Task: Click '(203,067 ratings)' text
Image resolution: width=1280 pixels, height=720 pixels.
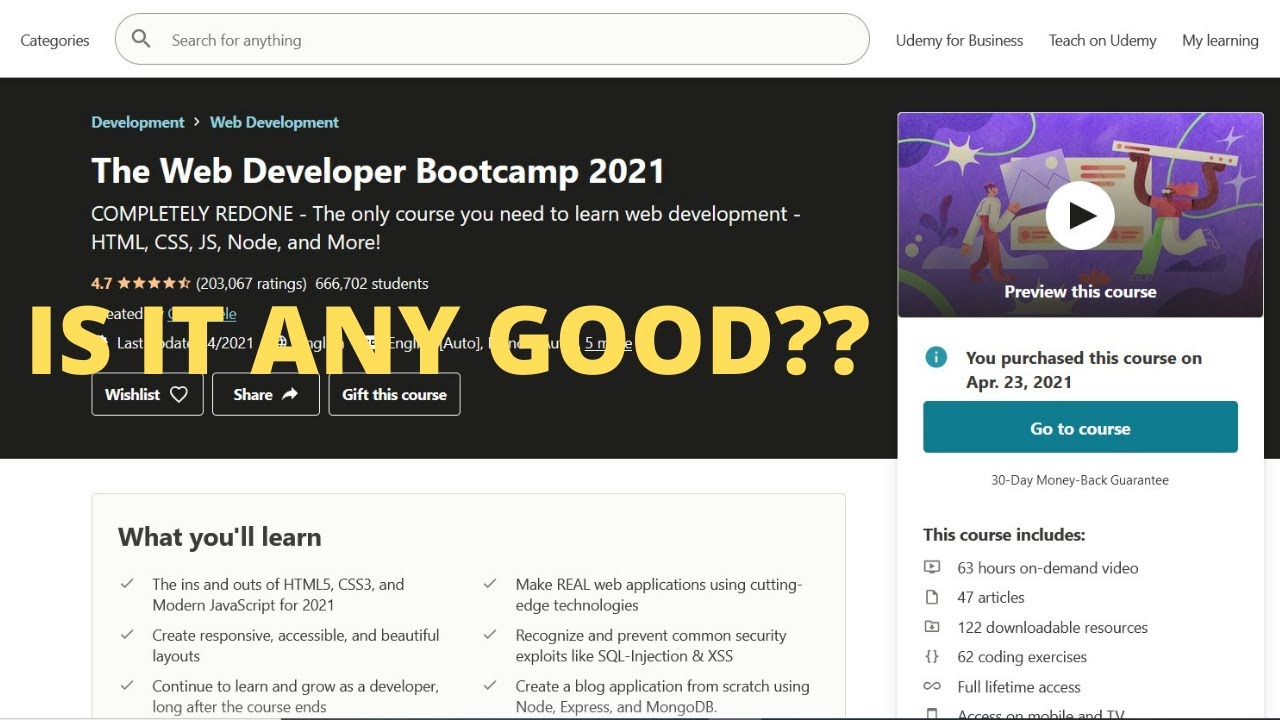Action: tap(251, 283)
